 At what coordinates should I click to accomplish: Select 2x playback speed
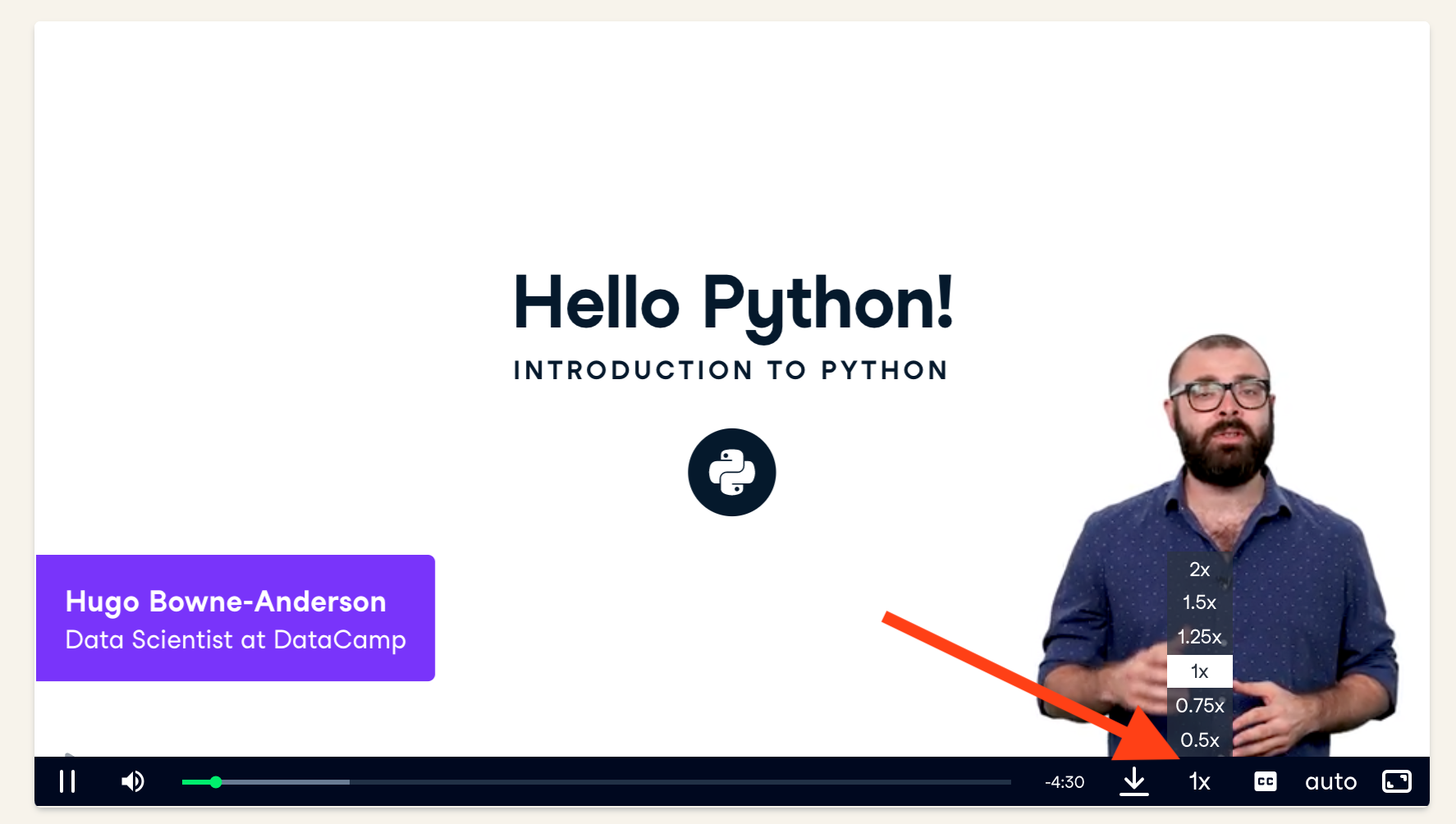[1199, 570]
